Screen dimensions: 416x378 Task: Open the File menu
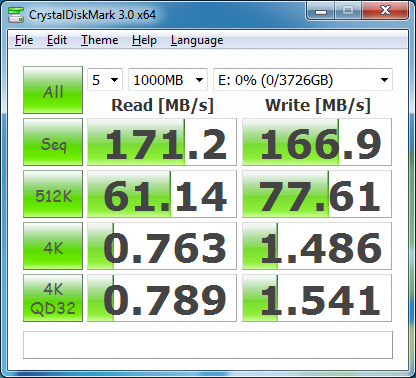[x=24, y=40]
